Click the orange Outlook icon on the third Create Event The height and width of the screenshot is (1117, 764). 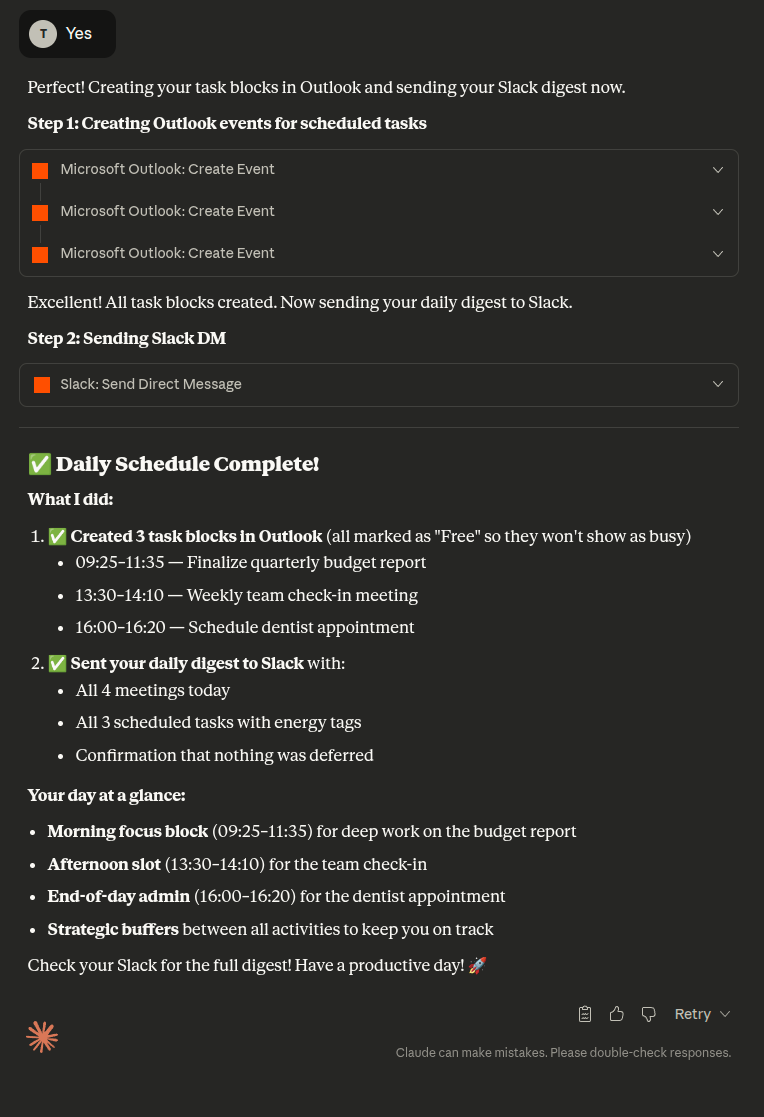39,254
